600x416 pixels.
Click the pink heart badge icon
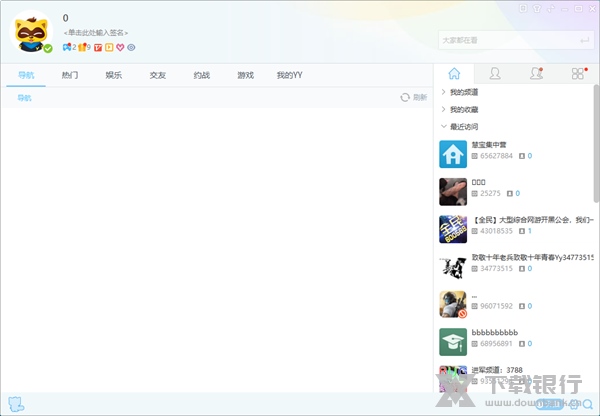pyautogui.click(x=120, y=47)
